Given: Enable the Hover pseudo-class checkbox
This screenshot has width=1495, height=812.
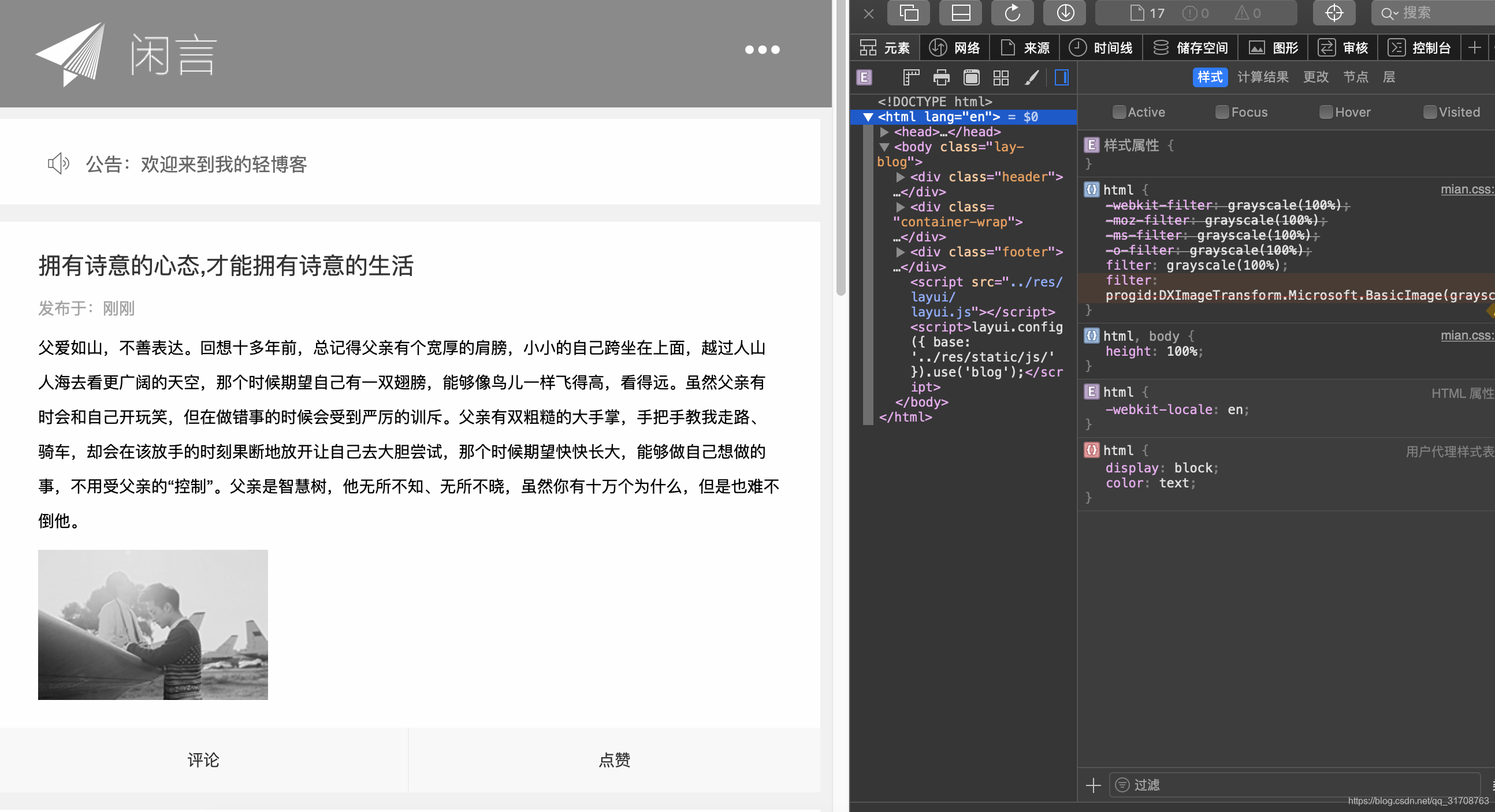Looking at the screenshot, I should click(1326, 112).
